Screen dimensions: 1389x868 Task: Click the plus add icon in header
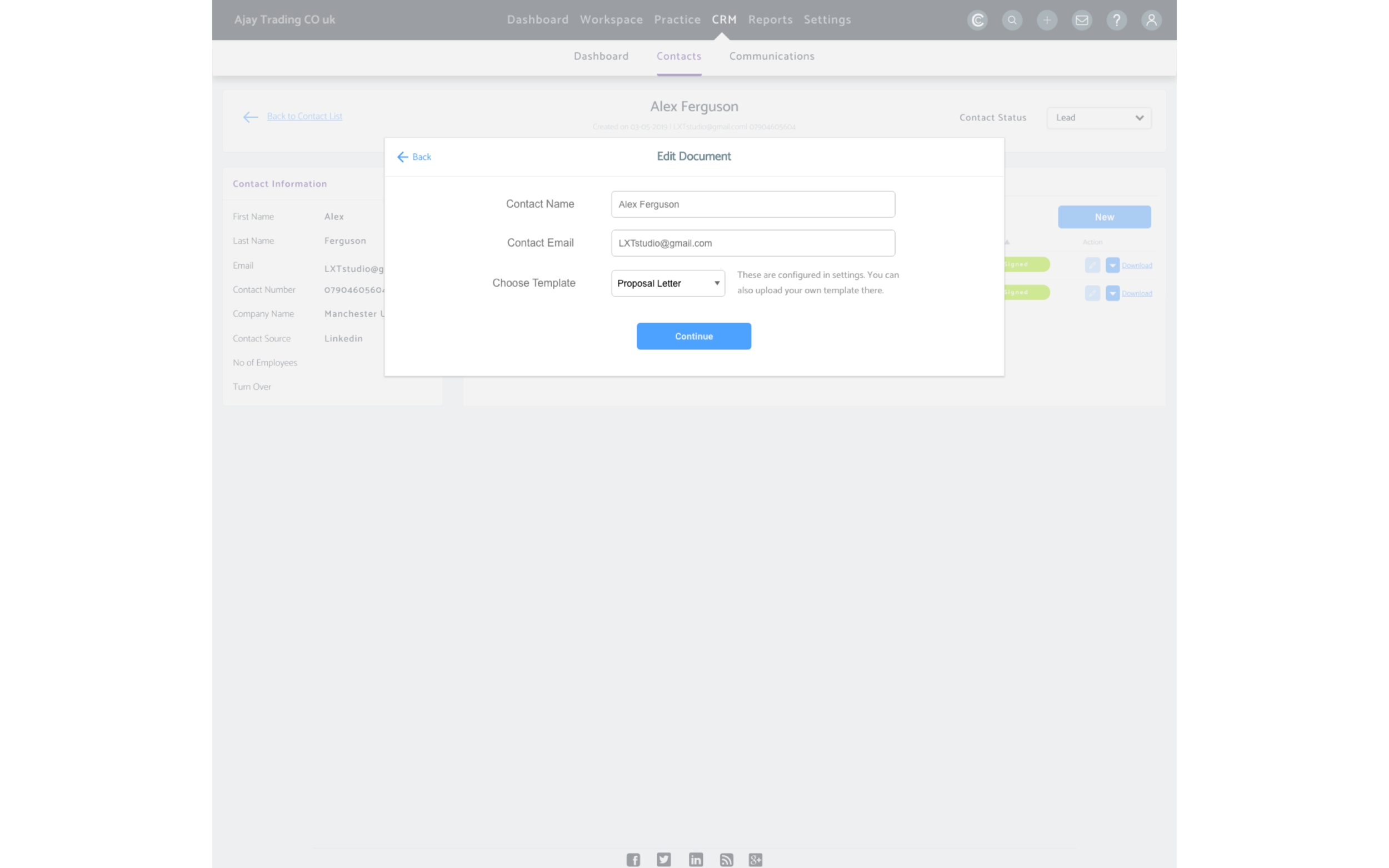pyautogui.click(x=1047, y=20)
